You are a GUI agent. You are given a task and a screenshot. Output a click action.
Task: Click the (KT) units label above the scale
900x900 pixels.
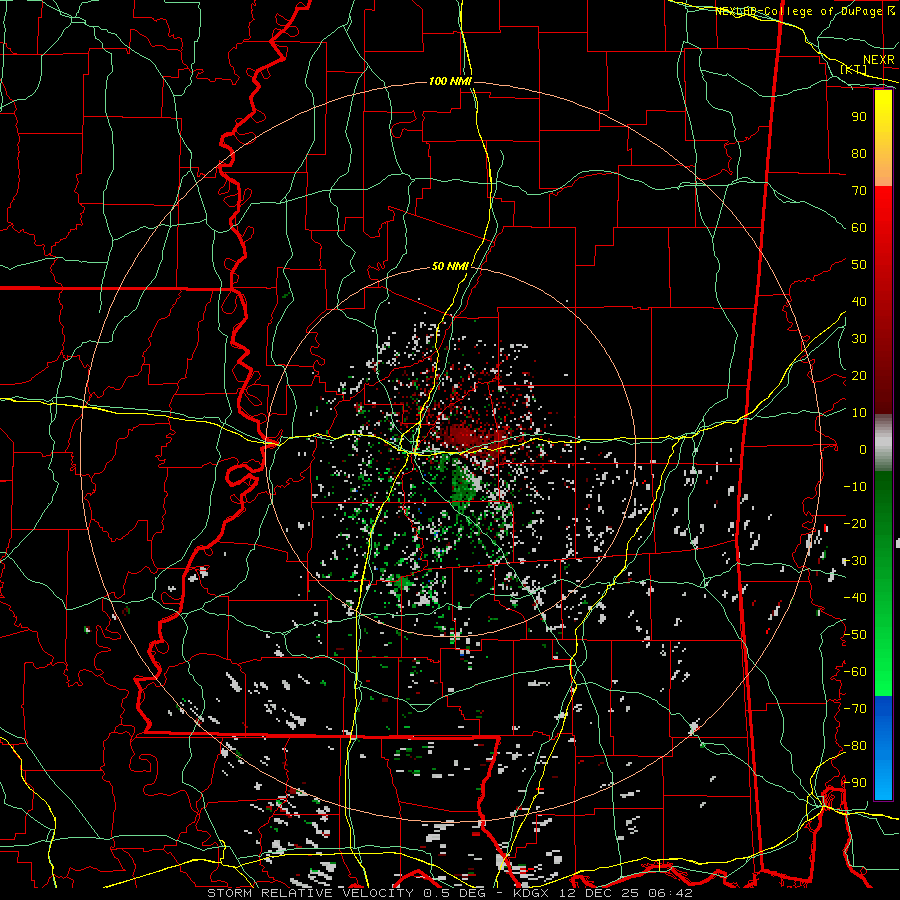click(853, 69)
